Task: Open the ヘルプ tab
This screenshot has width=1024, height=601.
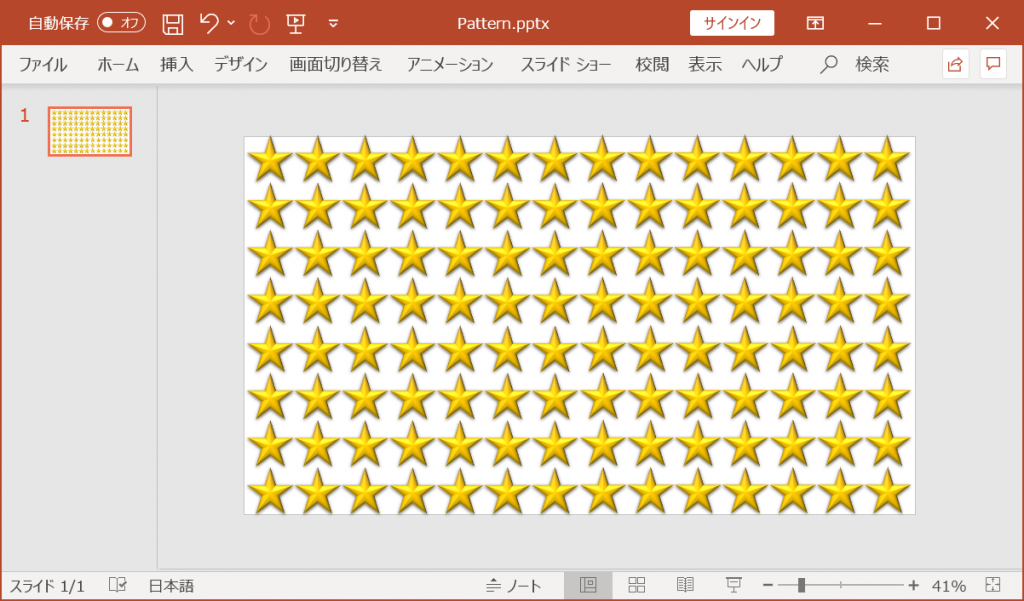Action: (761, 64)
